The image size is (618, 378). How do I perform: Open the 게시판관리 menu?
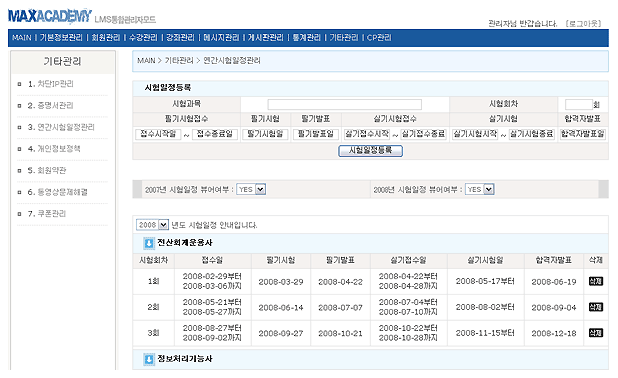click(x=266, y=37)
